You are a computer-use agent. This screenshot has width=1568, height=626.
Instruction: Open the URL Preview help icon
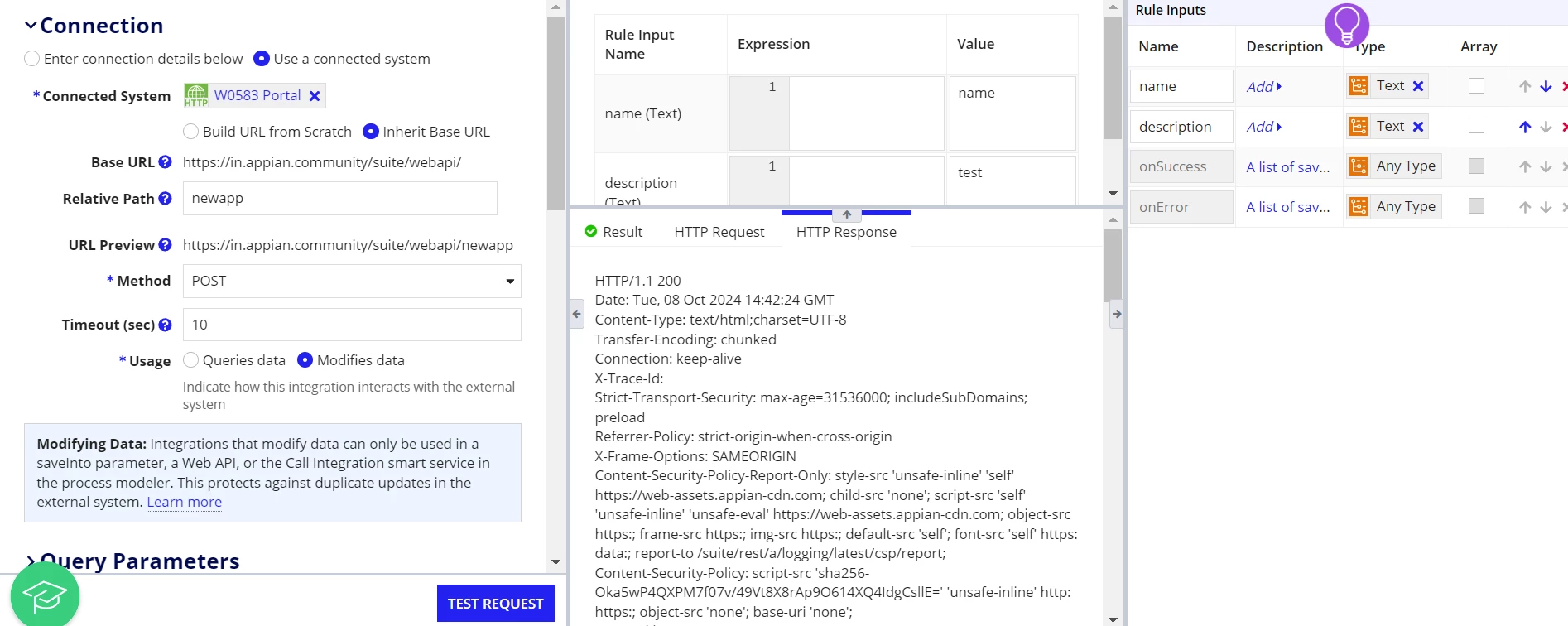[x=165, y=245]
